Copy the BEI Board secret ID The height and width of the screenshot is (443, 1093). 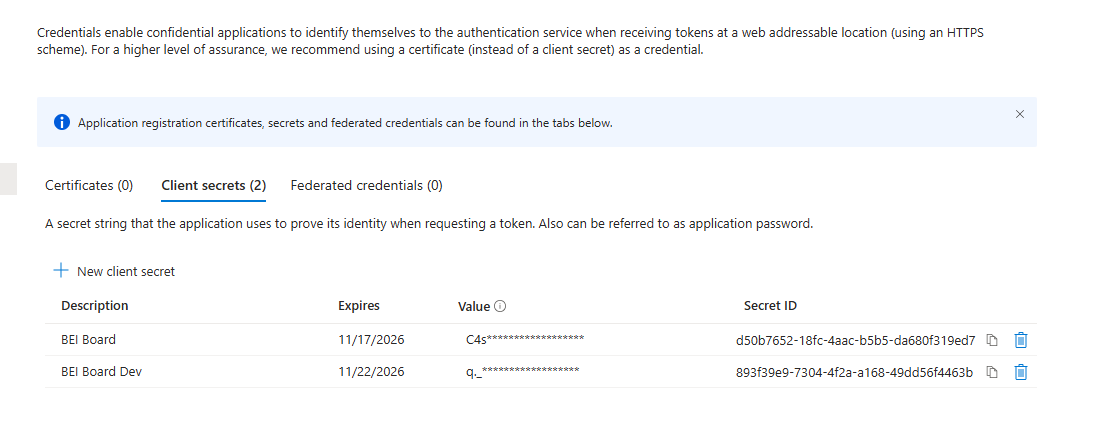992,340
